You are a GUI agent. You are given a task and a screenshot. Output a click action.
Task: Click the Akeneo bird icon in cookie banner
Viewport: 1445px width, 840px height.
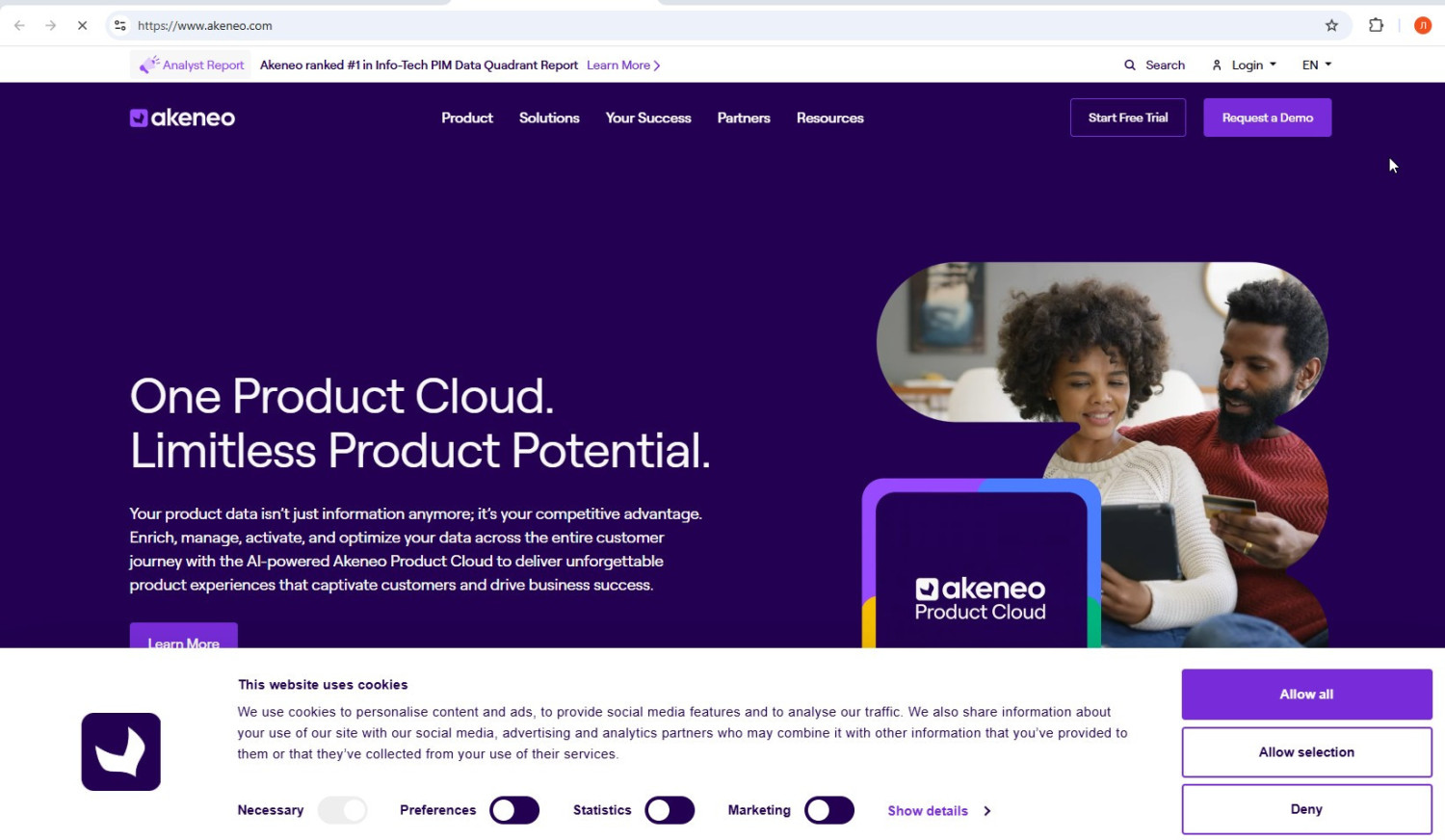pyautogui.click(x=120, y=751)
